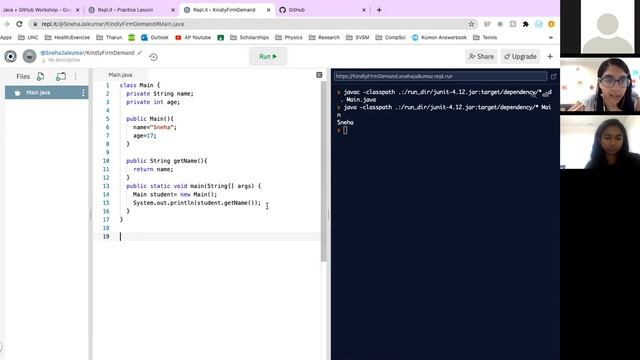The height and width of the screenshot is (360, 640).
Task: Open the Tennis bookmarks folder
Action: pos(485,38)
